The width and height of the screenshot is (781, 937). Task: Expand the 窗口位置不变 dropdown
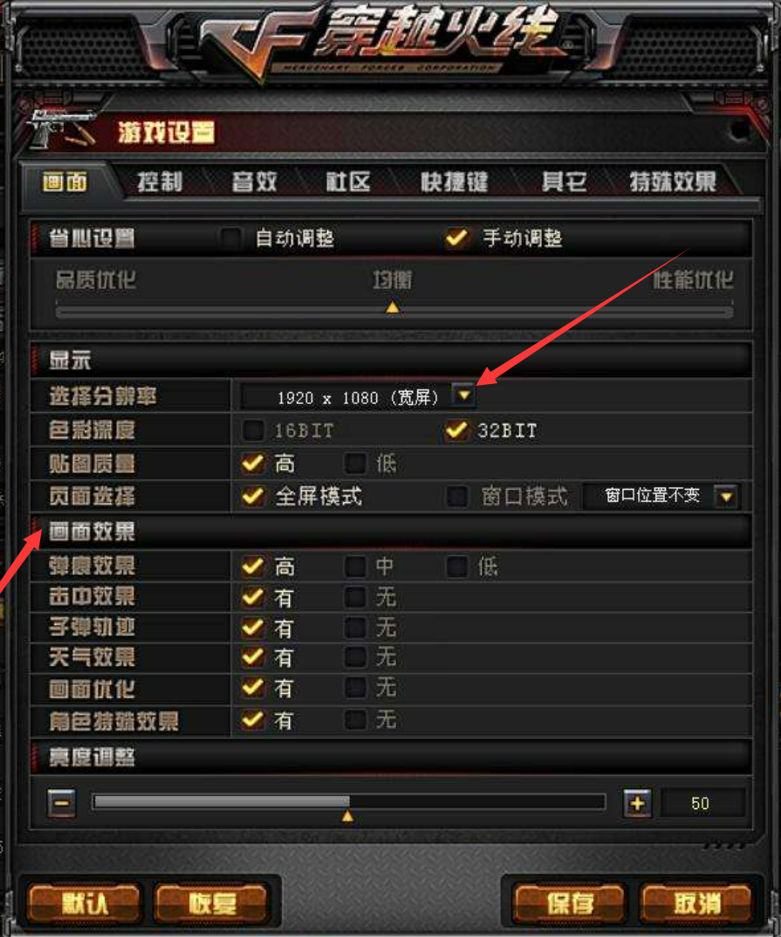pos(726,496)
